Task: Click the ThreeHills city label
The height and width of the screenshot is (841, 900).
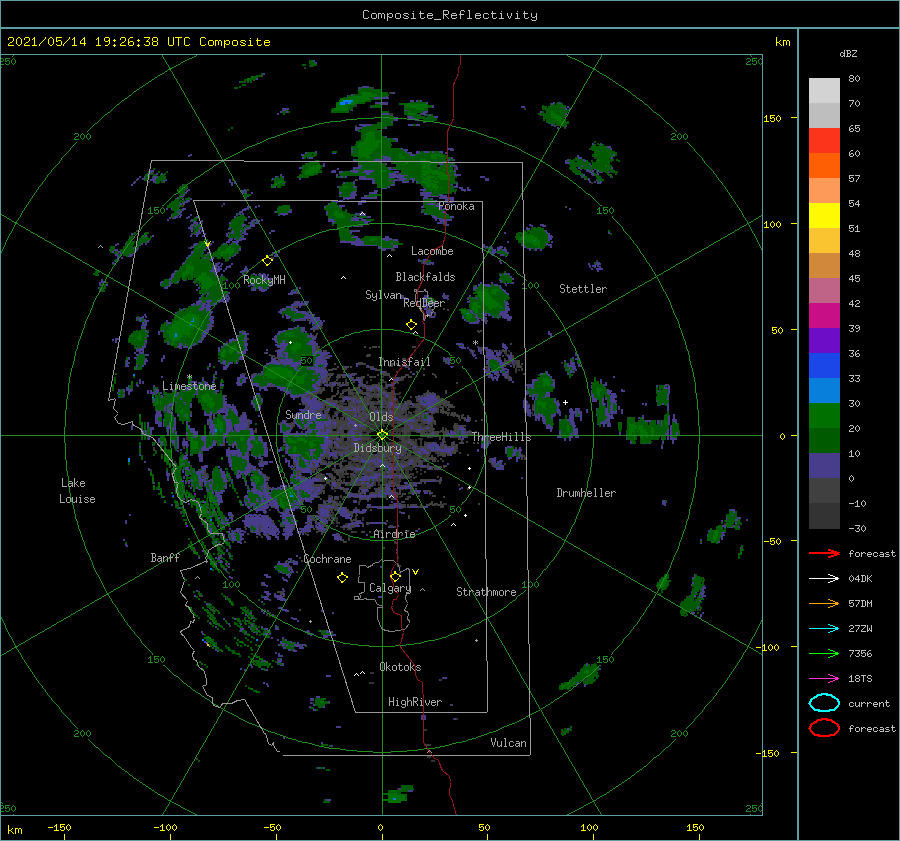Action: coord(502,437)
